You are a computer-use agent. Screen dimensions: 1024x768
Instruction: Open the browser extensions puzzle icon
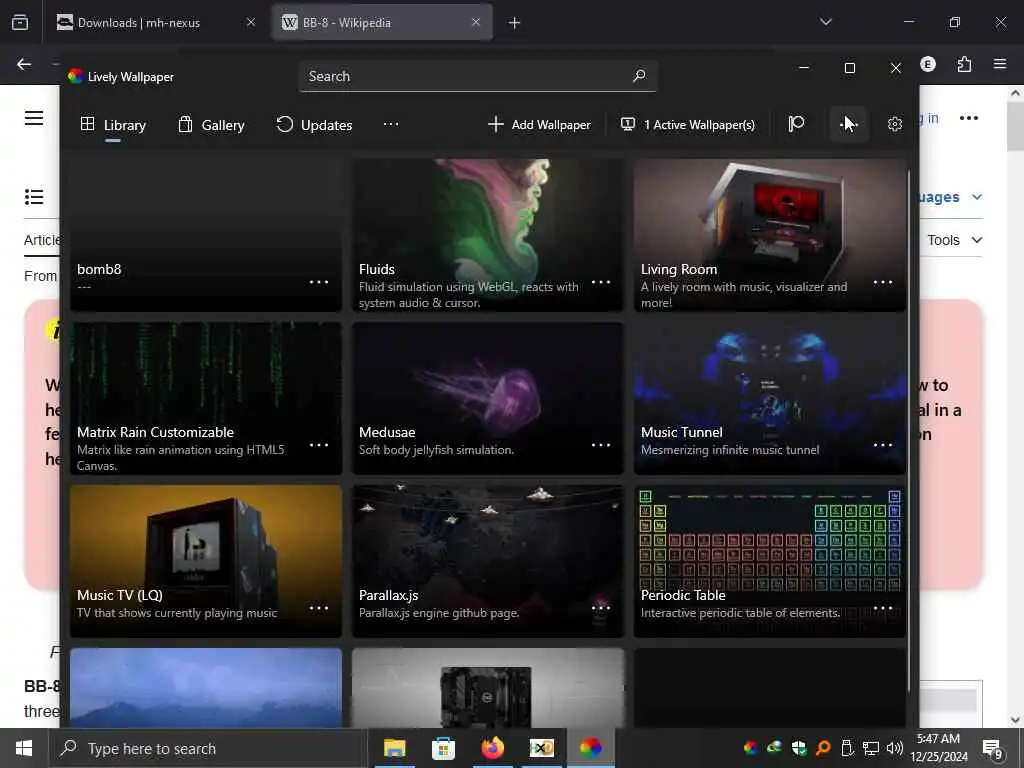[x=964, y=64]
